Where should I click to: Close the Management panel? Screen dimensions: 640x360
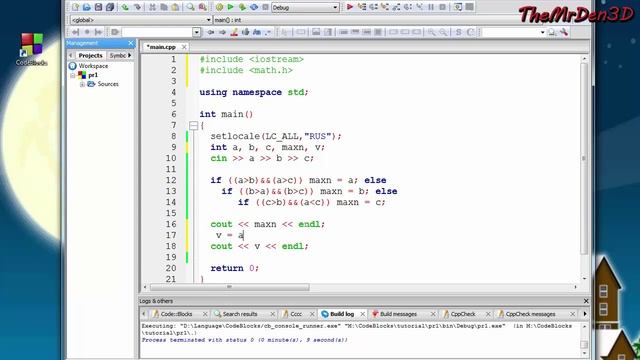click(x=131, y=43)
